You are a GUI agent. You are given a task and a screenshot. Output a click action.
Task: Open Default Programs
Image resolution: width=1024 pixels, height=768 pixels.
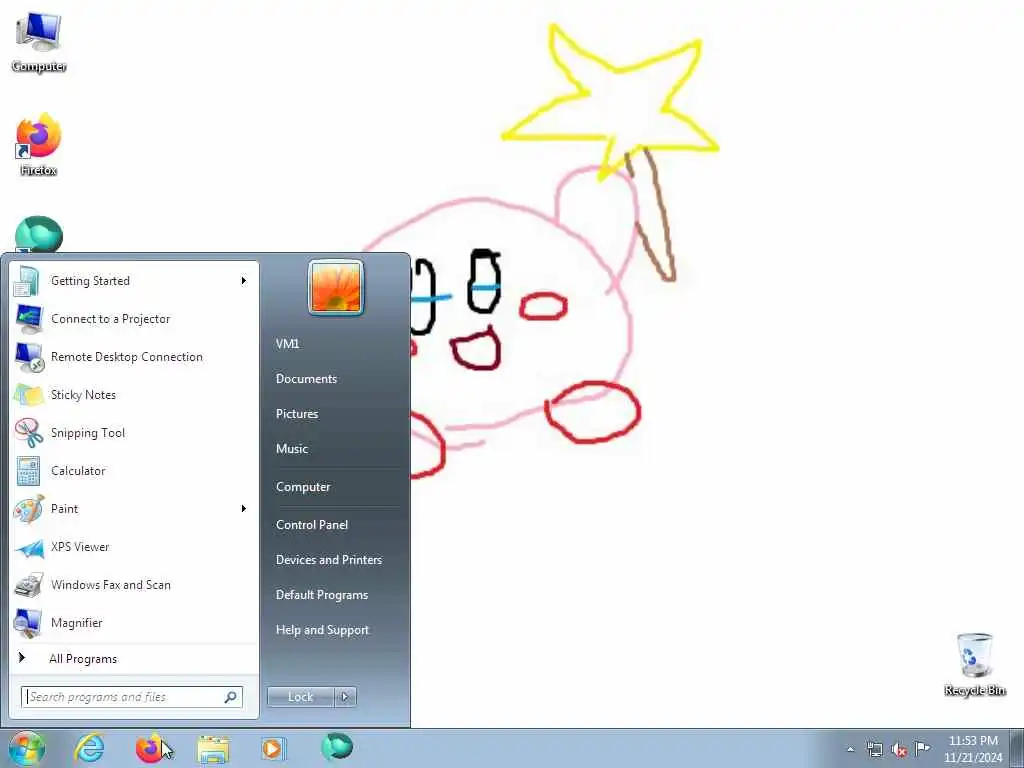point(322,595)
